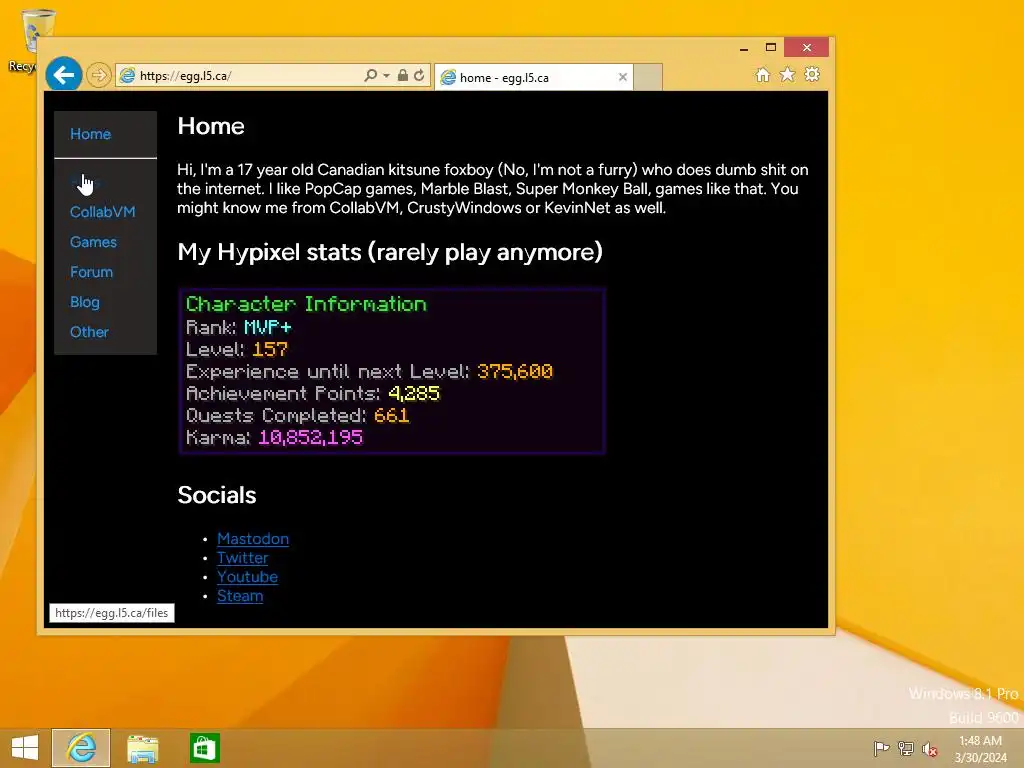Click Internet Explorer taskbar icon
This screenshot has width=1024, height=768.
click(81, 748)
